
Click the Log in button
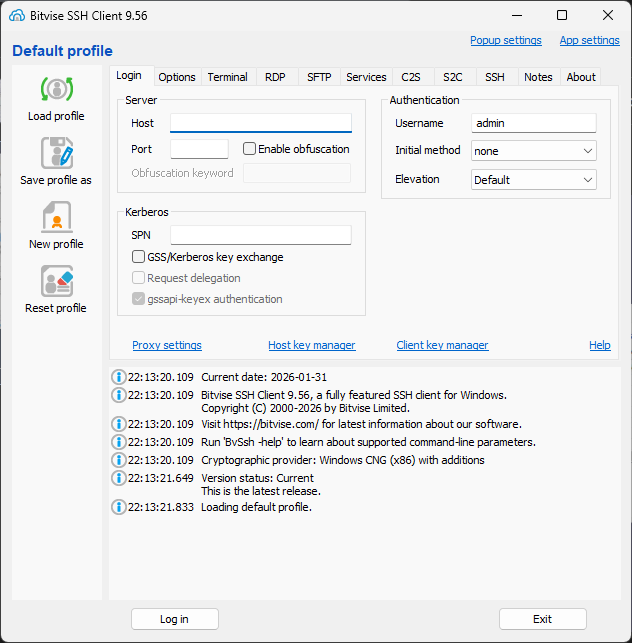(x=175, y=619)
